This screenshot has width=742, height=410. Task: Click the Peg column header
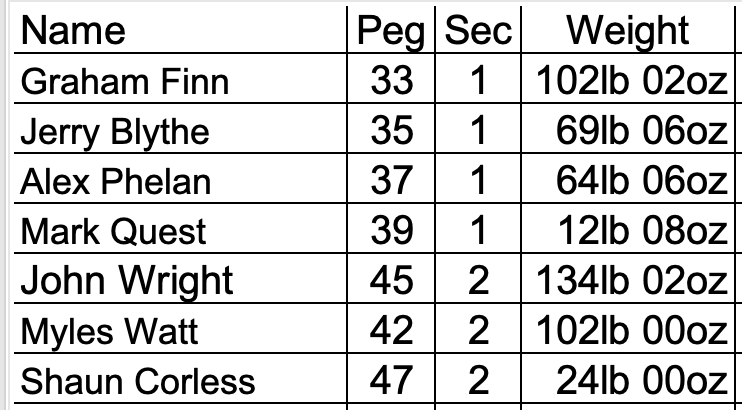pyautogui.click(x=391, y=29)
